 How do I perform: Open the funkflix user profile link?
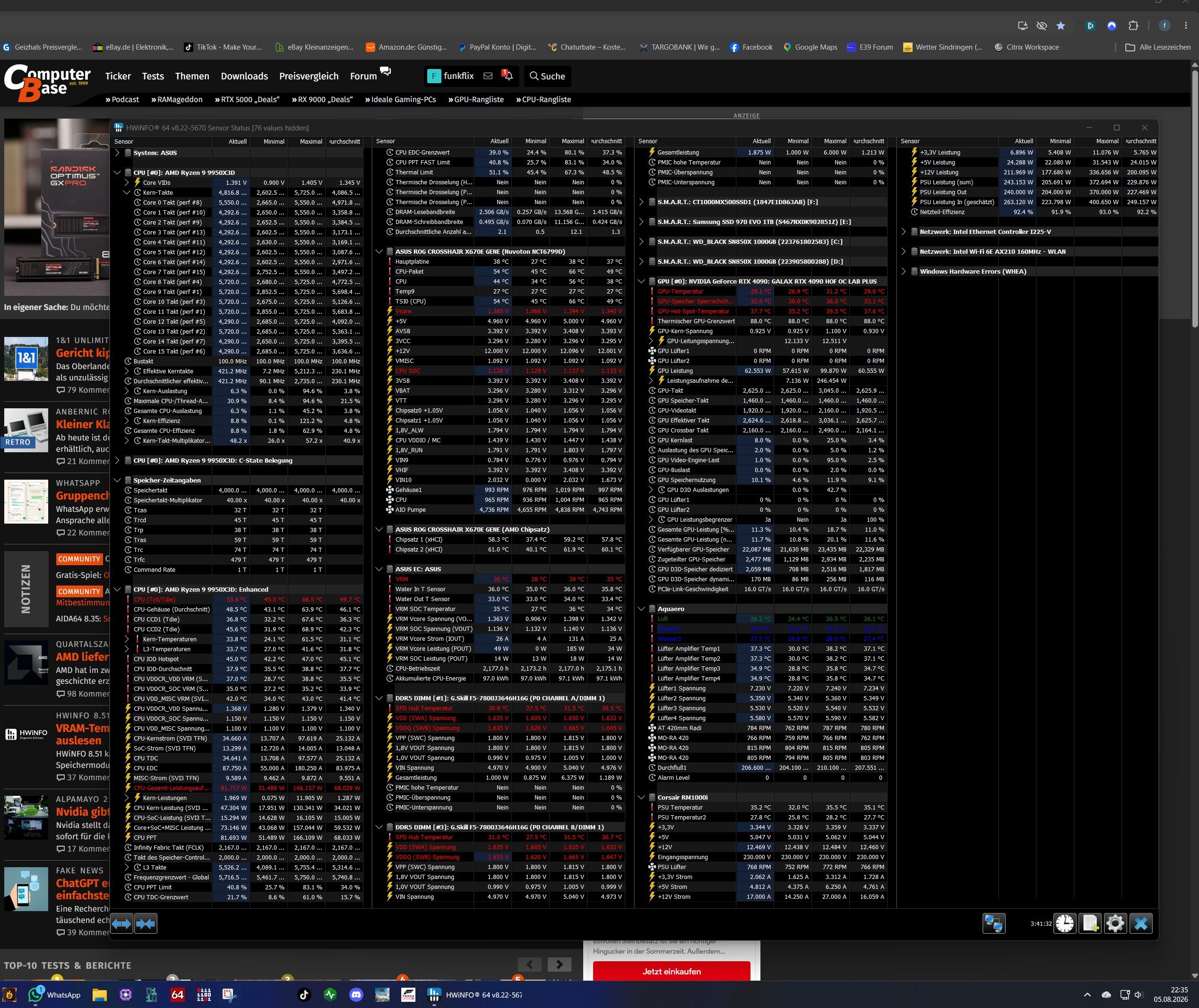[451, 76]
